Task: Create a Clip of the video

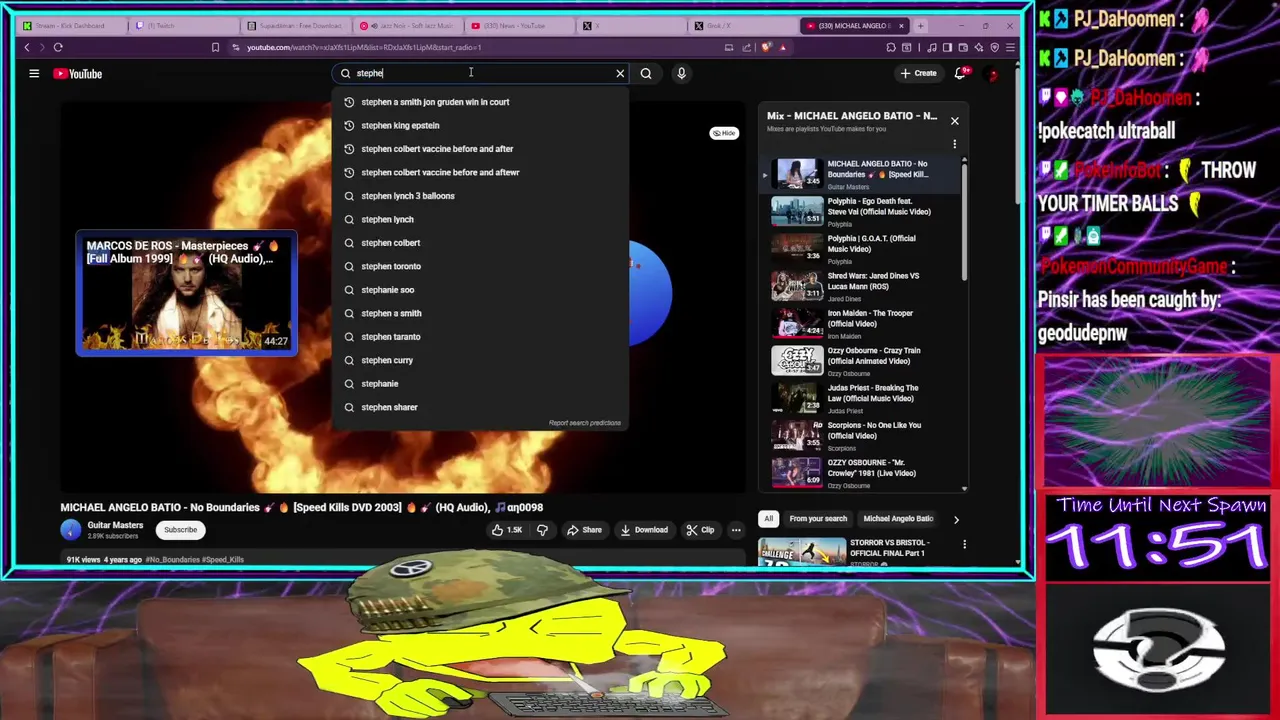Action: (700, 530)
